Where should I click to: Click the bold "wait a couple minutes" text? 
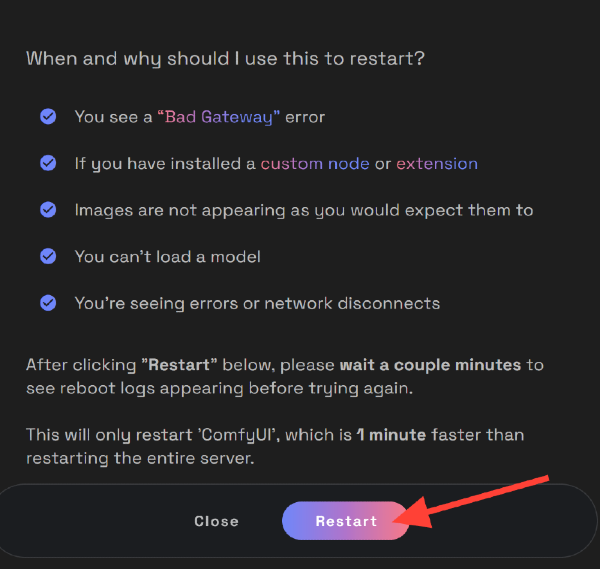[x=430, y=365]
